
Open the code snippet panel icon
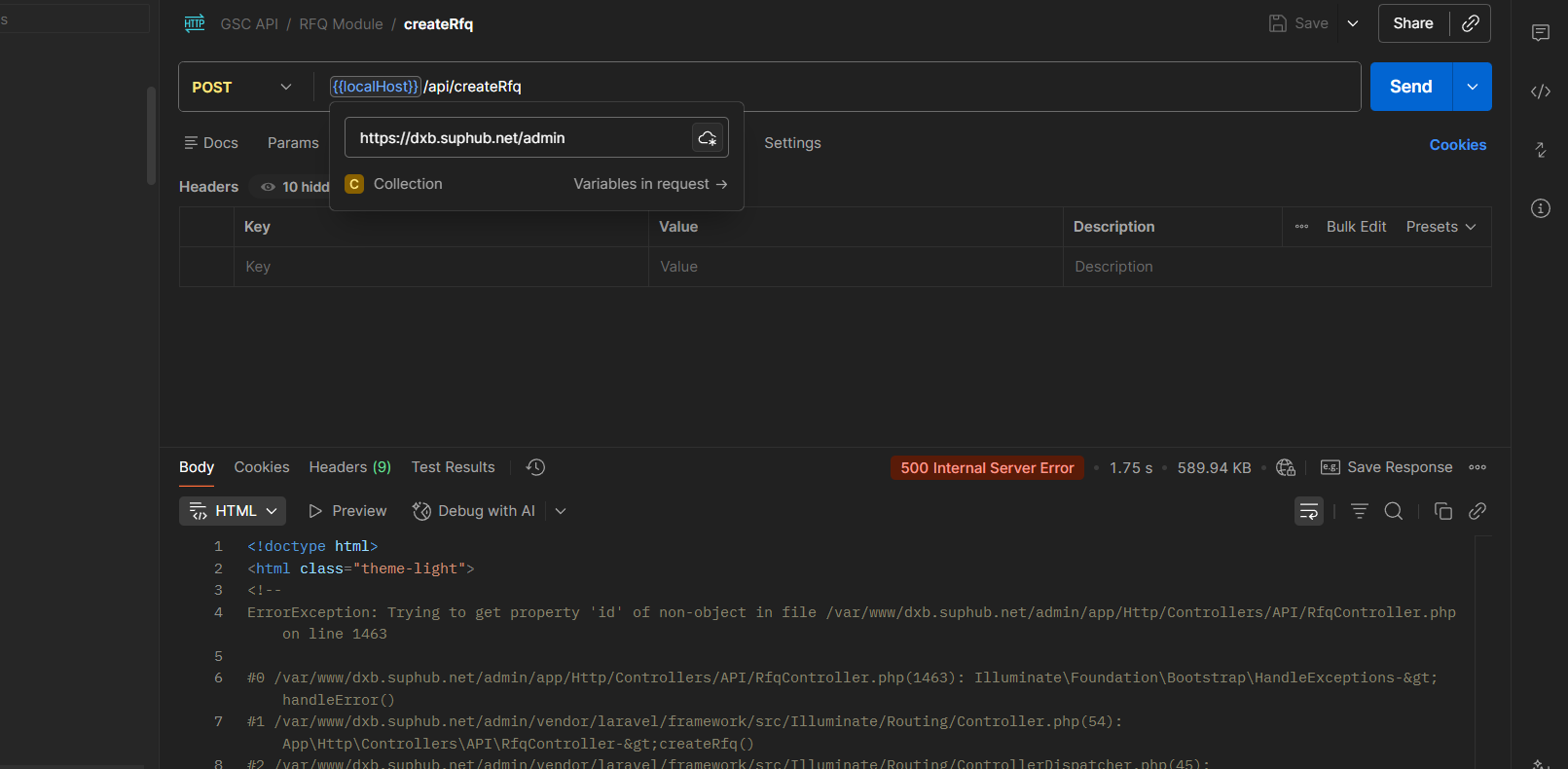[x=1540, y=92]
